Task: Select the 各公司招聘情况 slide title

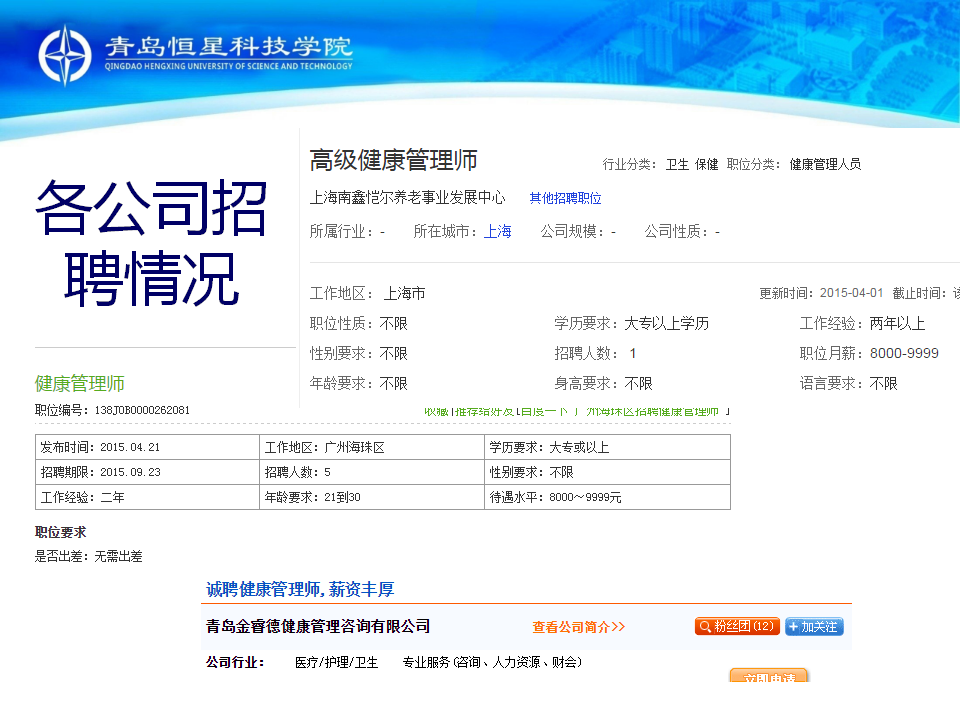Action: tap(151, 243)
